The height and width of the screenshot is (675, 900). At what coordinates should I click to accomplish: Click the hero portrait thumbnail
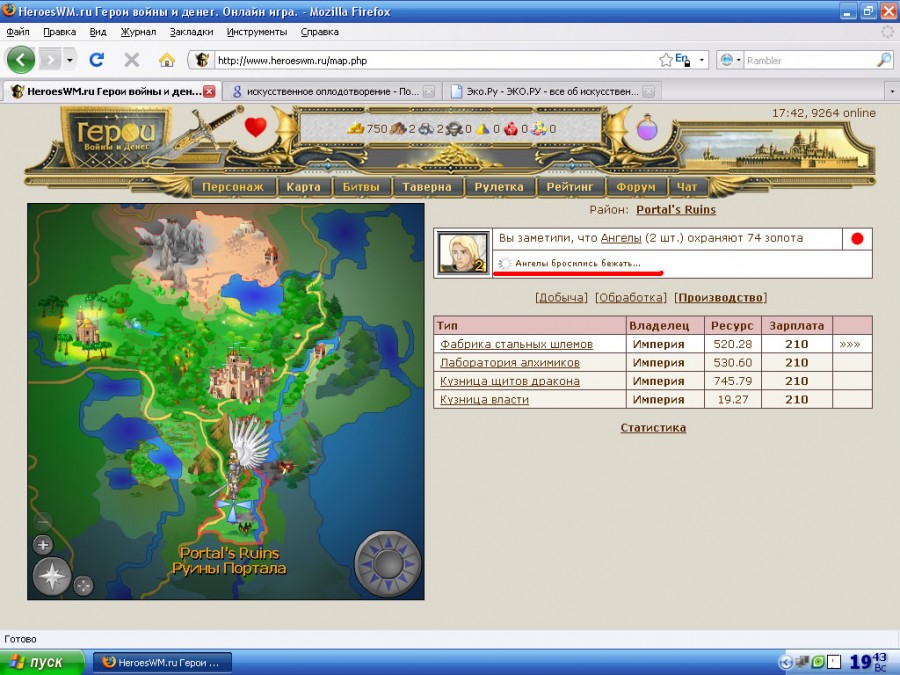463,253
